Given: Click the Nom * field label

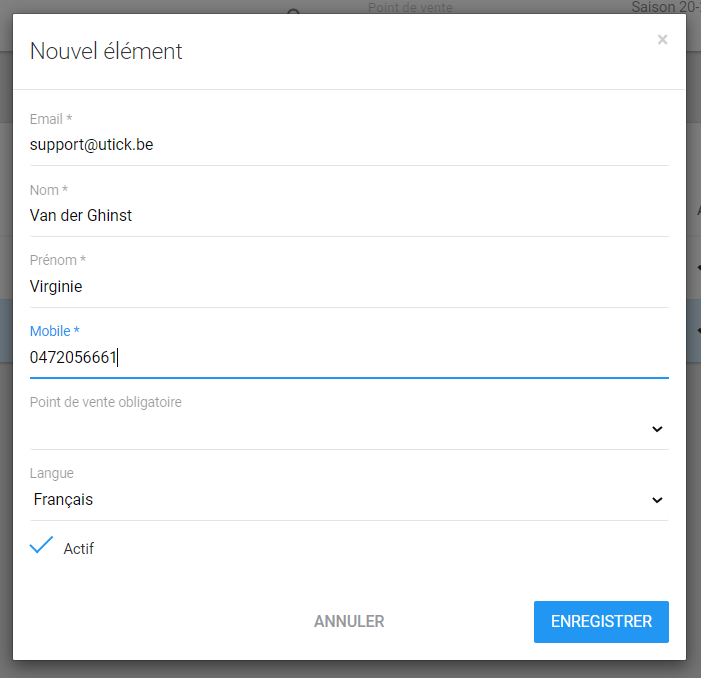Looking at the screenshot, I should [49, 190].
